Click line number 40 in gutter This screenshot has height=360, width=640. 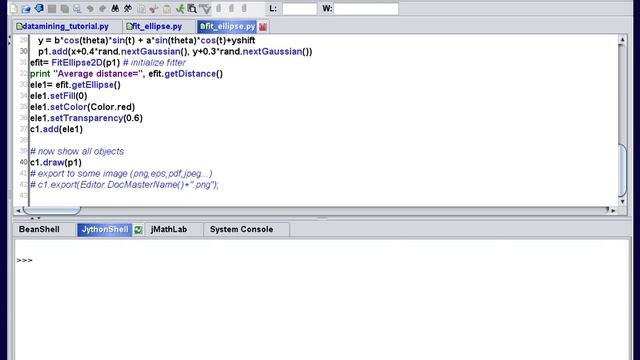click(x=24, y=162)
